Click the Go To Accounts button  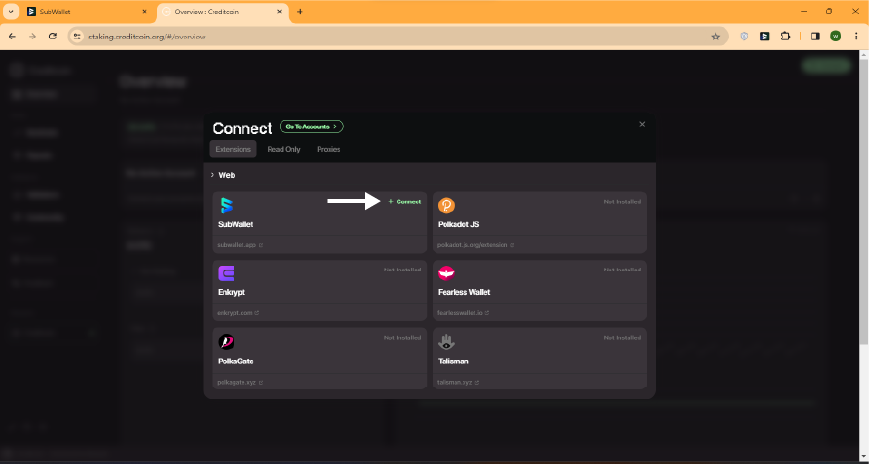coord(311,126)
